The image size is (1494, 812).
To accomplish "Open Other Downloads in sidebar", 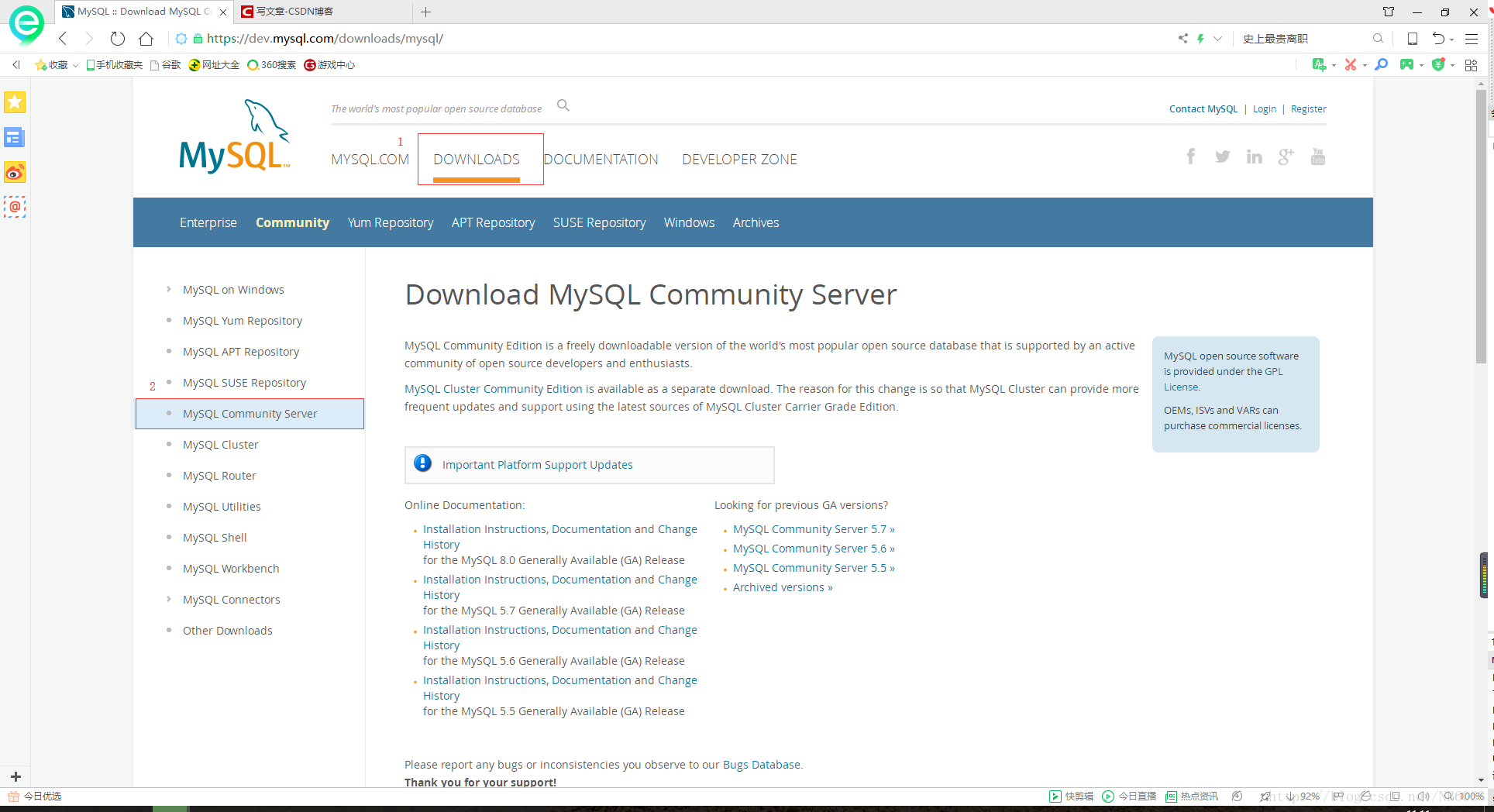I will coord(228,631).
